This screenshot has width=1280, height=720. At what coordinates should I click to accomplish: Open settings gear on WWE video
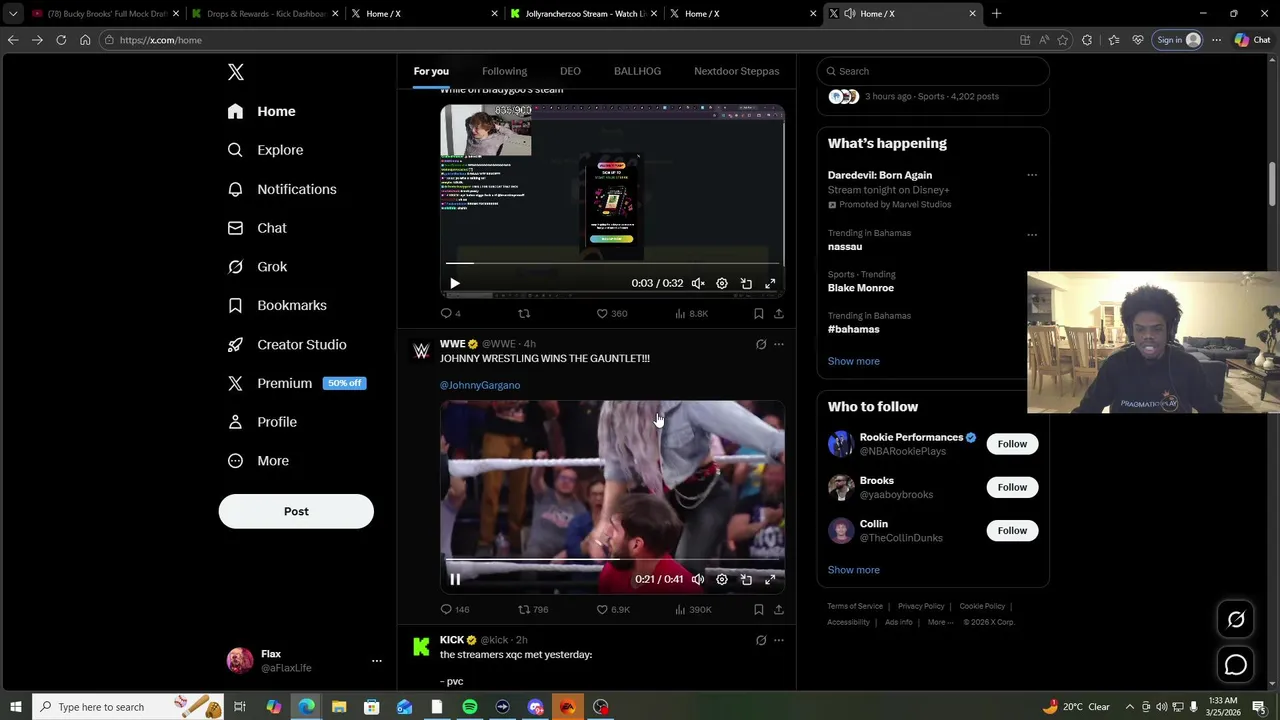point(722,580)
